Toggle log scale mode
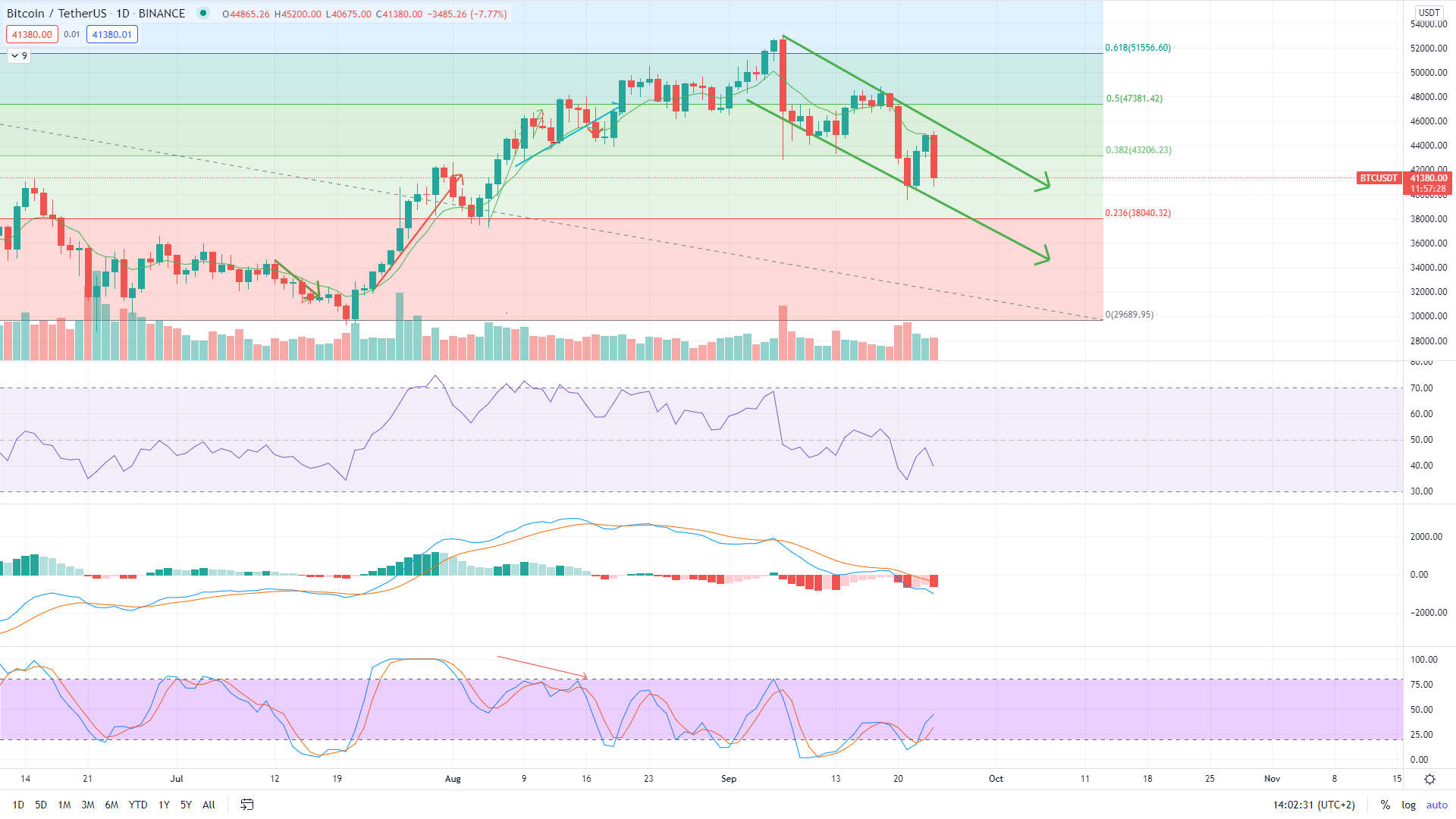This screenshot has width=1456, height=819. (1408, 805)
